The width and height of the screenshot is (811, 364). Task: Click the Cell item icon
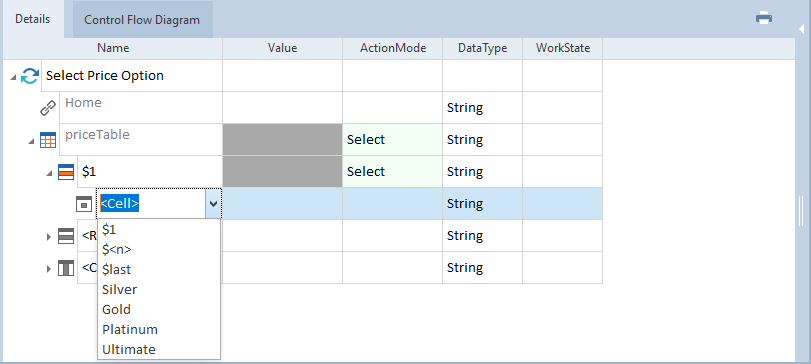(x=84, y=204)
